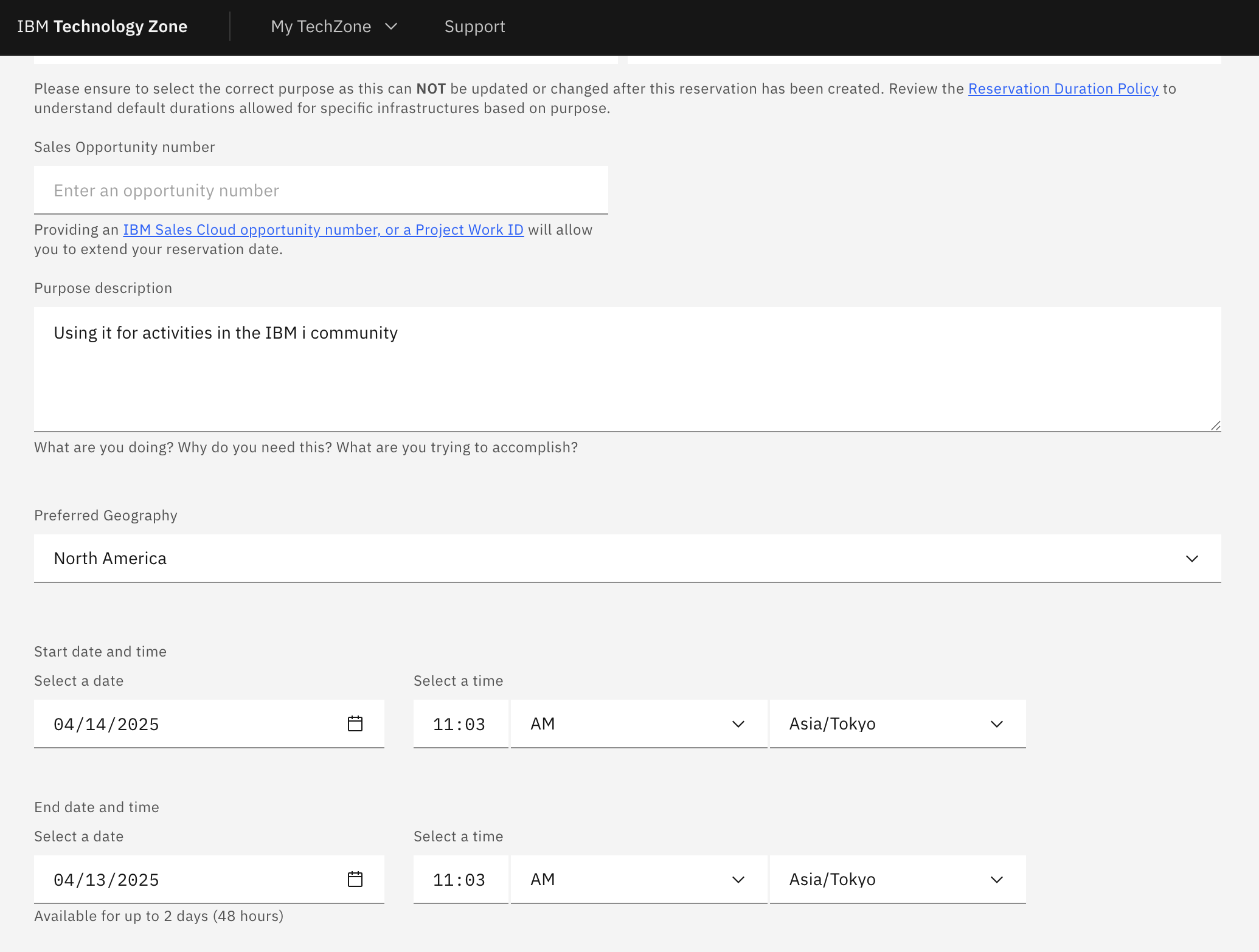Select the end date 04/13/2025 field
This screenshot has width=1259, height=952.
click(x=182, y=879)
